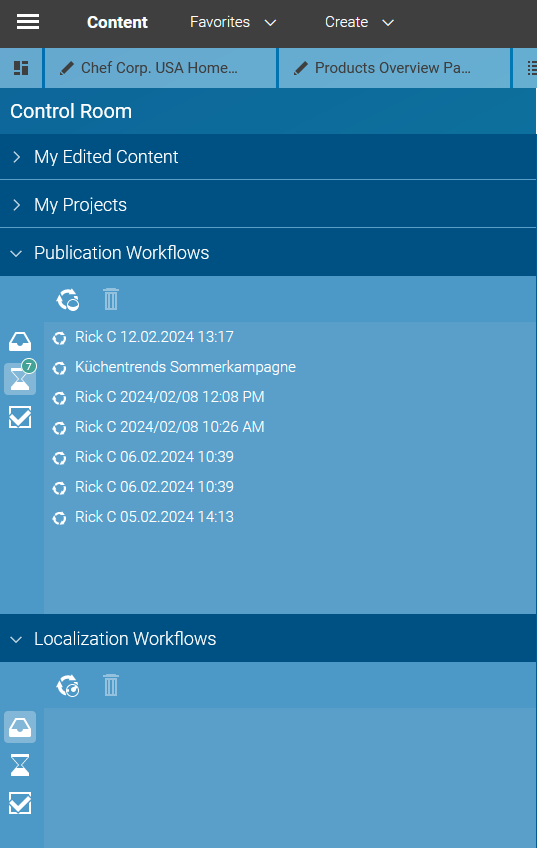
Task: Select the Content menu item
Action: pos(117,22)
